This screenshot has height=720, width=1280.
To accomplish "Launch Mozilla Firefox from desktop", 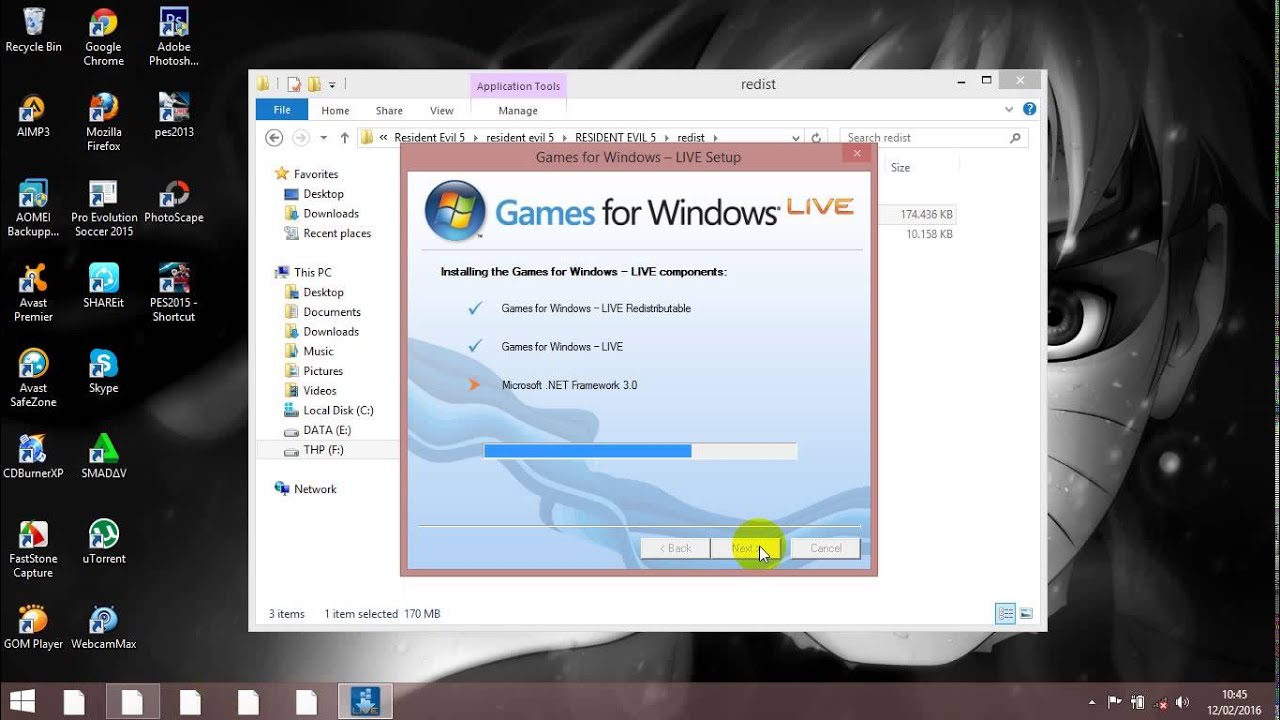I will pos(103,122).
